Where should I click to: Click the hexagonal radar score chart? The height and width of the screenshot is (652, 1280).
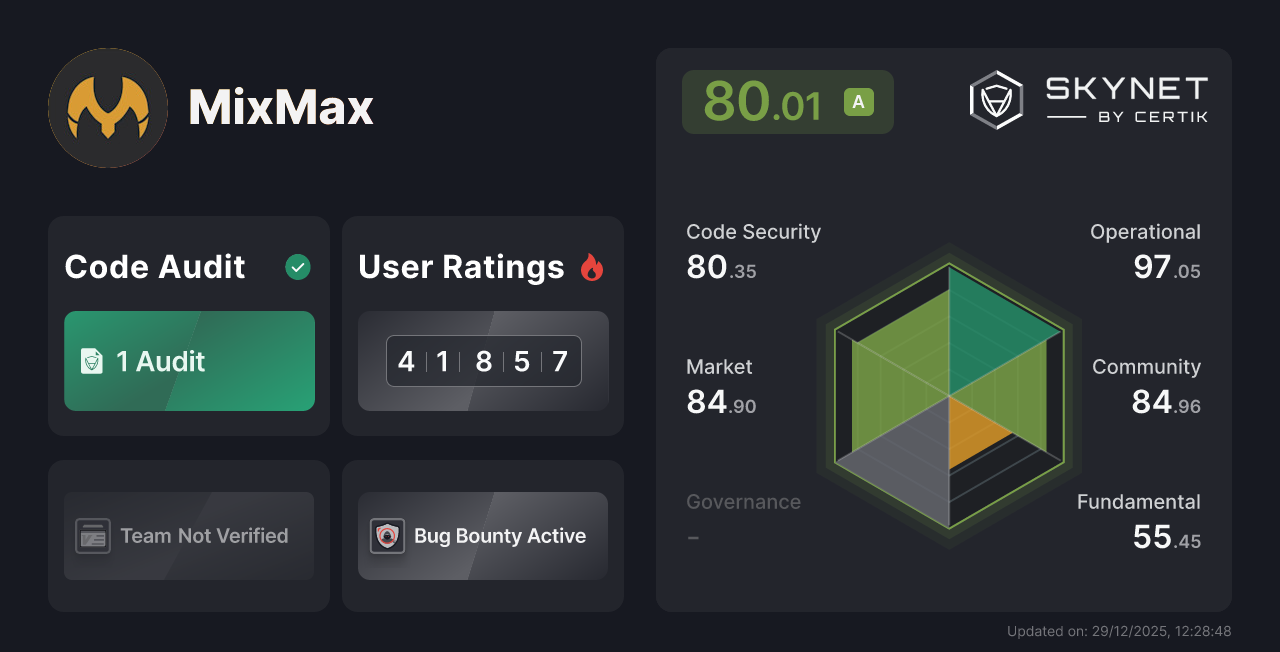[x=950, y=398]
